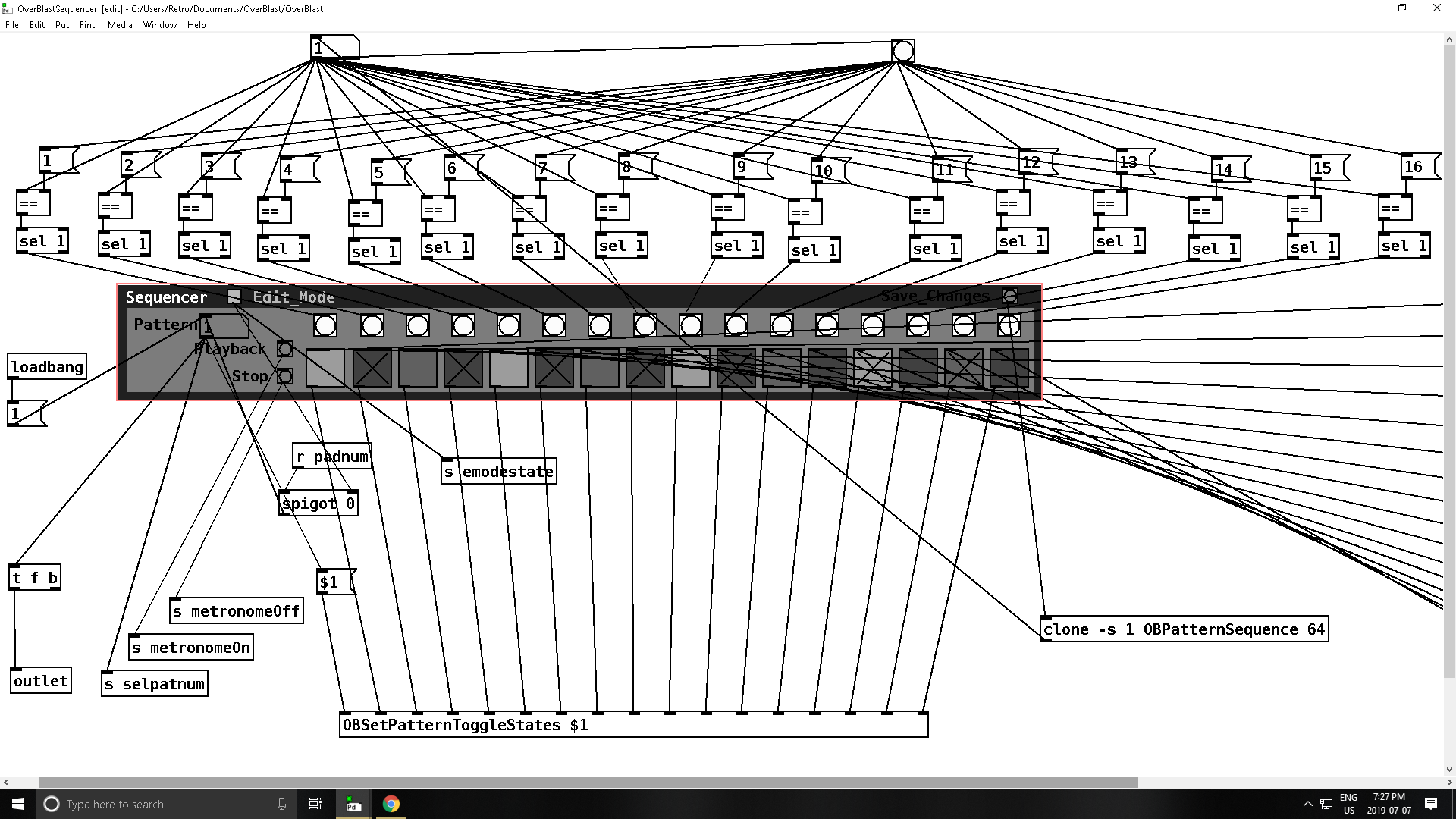This screenshot has height=819, width=1456.
Task: Select the 's emodestate' object
Action: 499,472
